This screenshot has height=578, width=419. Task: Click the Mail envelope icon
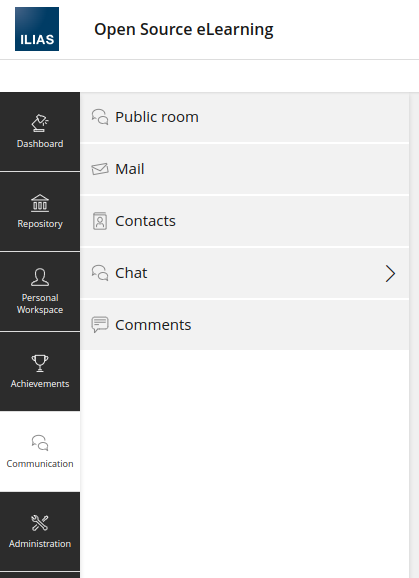point(100,169)
